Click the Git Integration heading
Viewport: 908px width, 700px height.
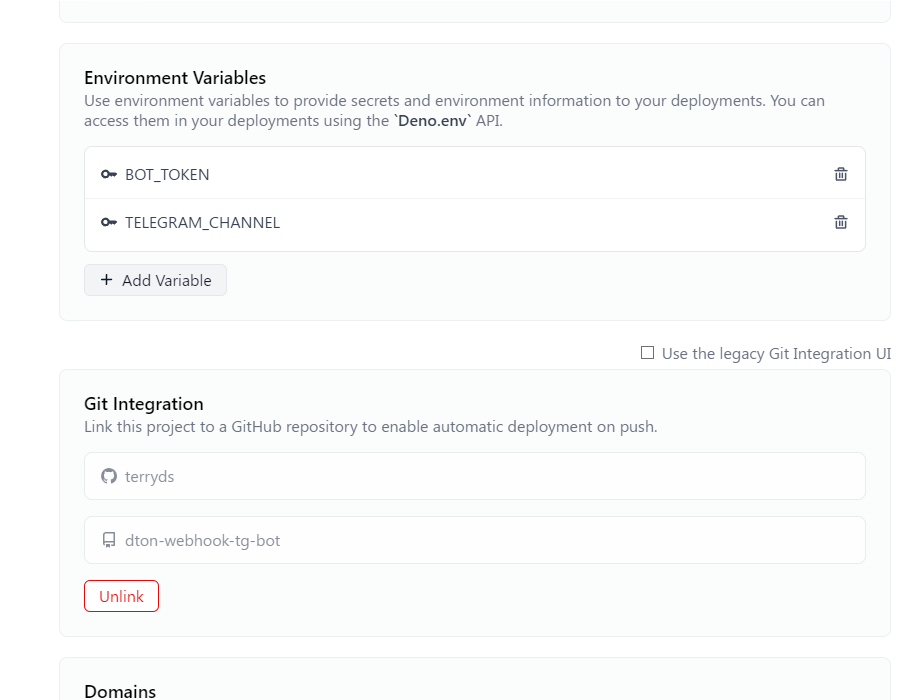(x=144, y=404)
